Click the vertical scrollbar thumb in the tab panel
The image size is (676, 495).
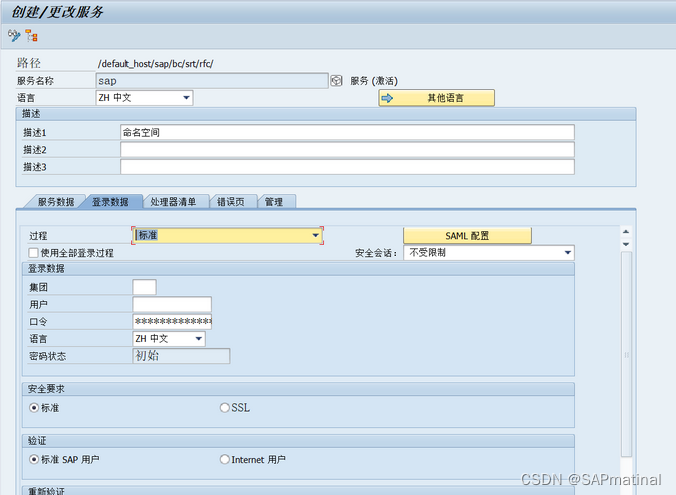coord(626,354)
